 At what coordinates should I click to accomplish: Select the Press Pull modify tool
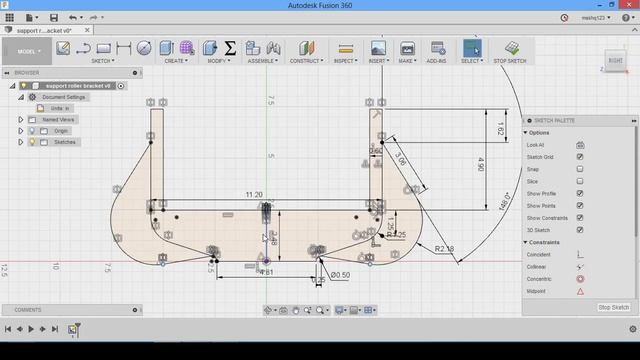[x=210, y=48]
